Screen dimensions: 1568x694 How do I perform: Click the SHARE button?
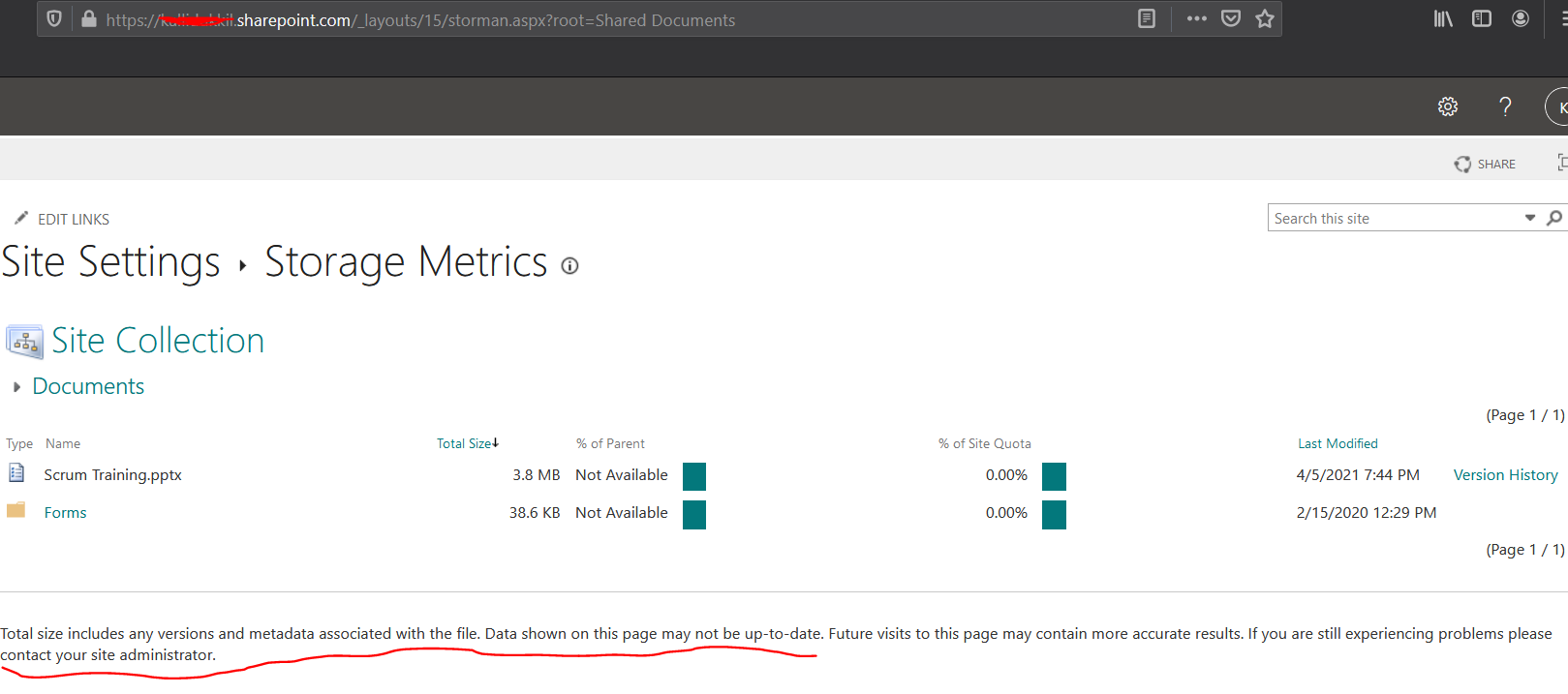tap(1485, 165)
